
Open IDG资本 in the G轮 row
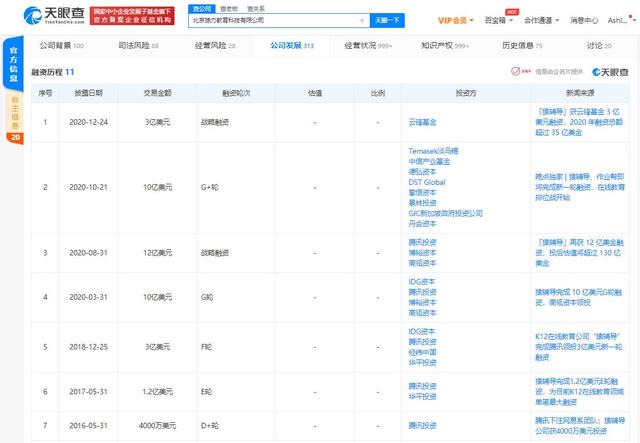click(422, 282)
